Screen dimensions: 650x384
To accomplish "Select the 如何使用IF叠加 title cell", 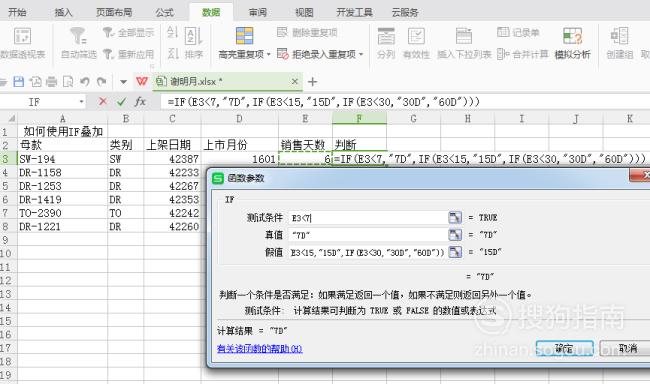I will click(x=63, y=132).
